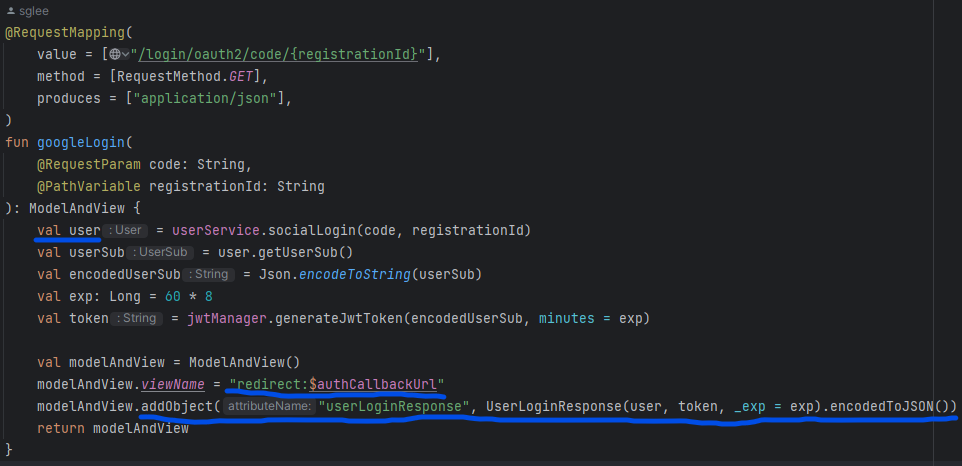This screenshot has width=962, height=466.
Task: Click the Long type in the exp declaration
Action: click(125, 297)
